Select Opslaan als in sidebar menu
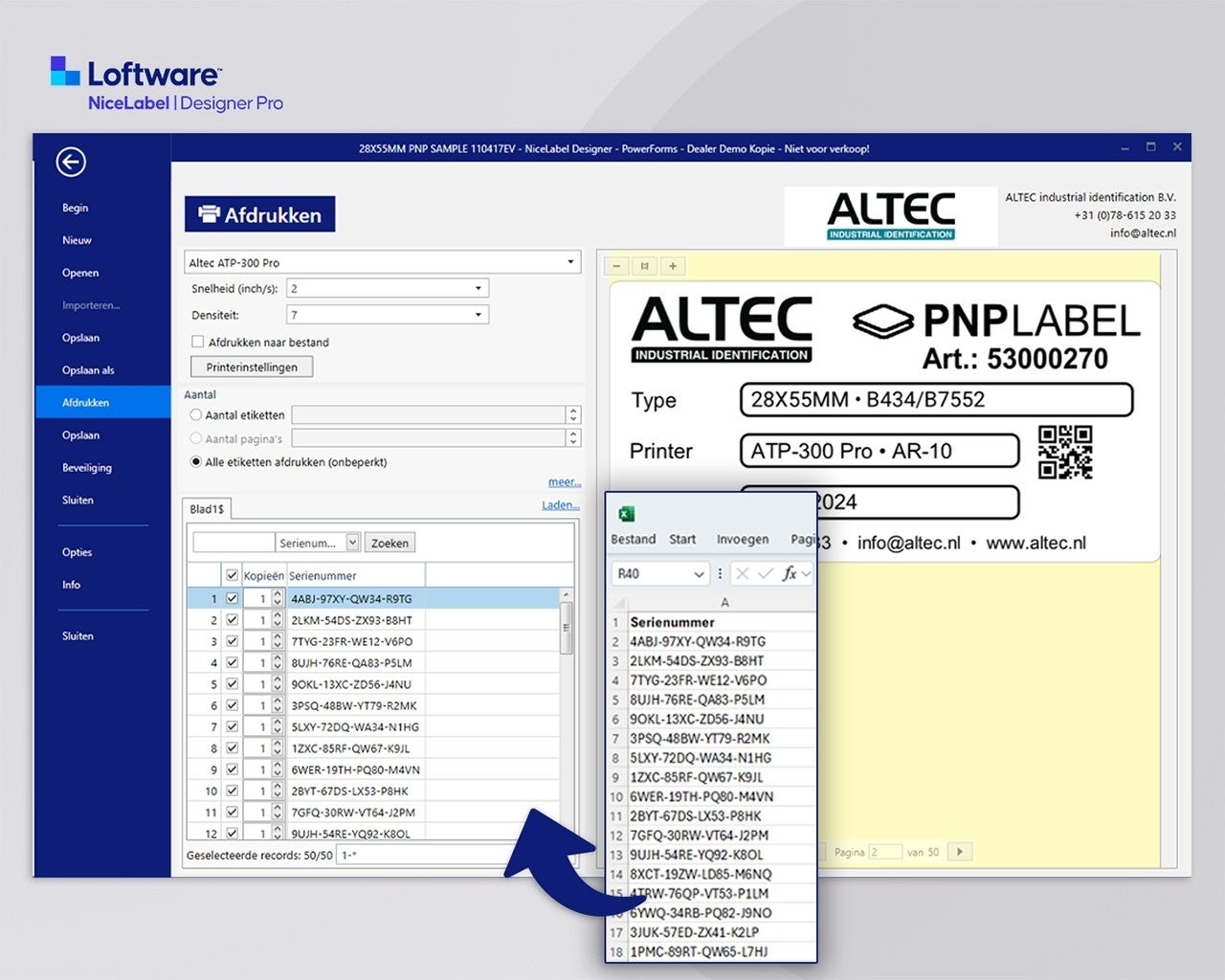 [x=88, y=370]
